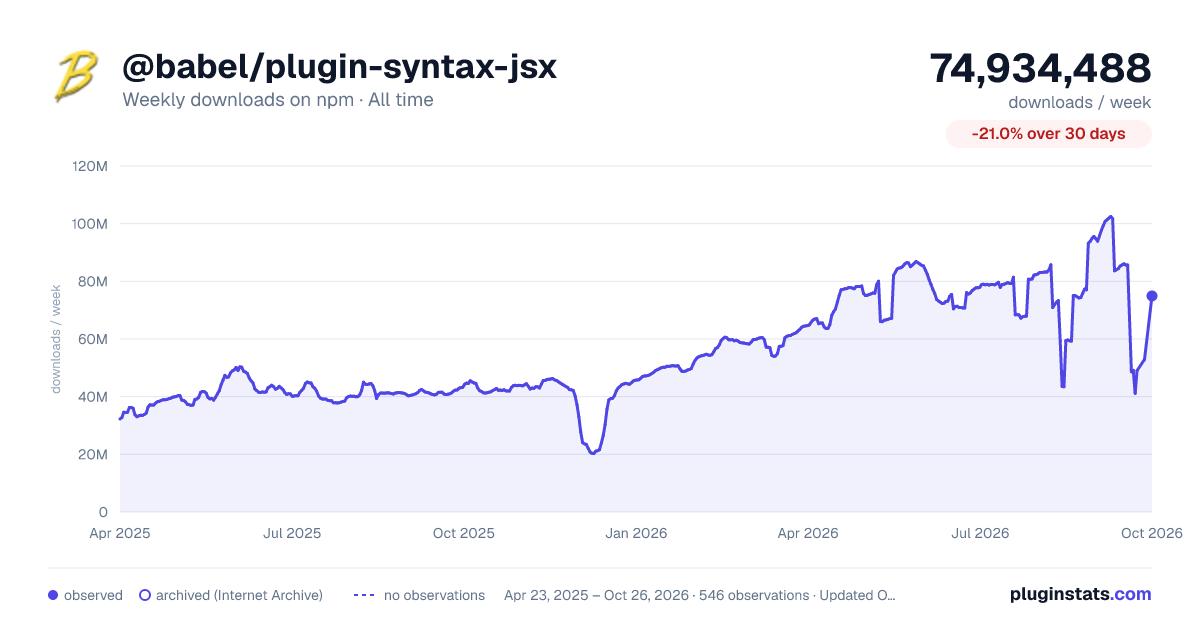This screenshot has height=630, width=1200.
Task: Click the Jan 2026 x-axis label
Action: (636, 533)
